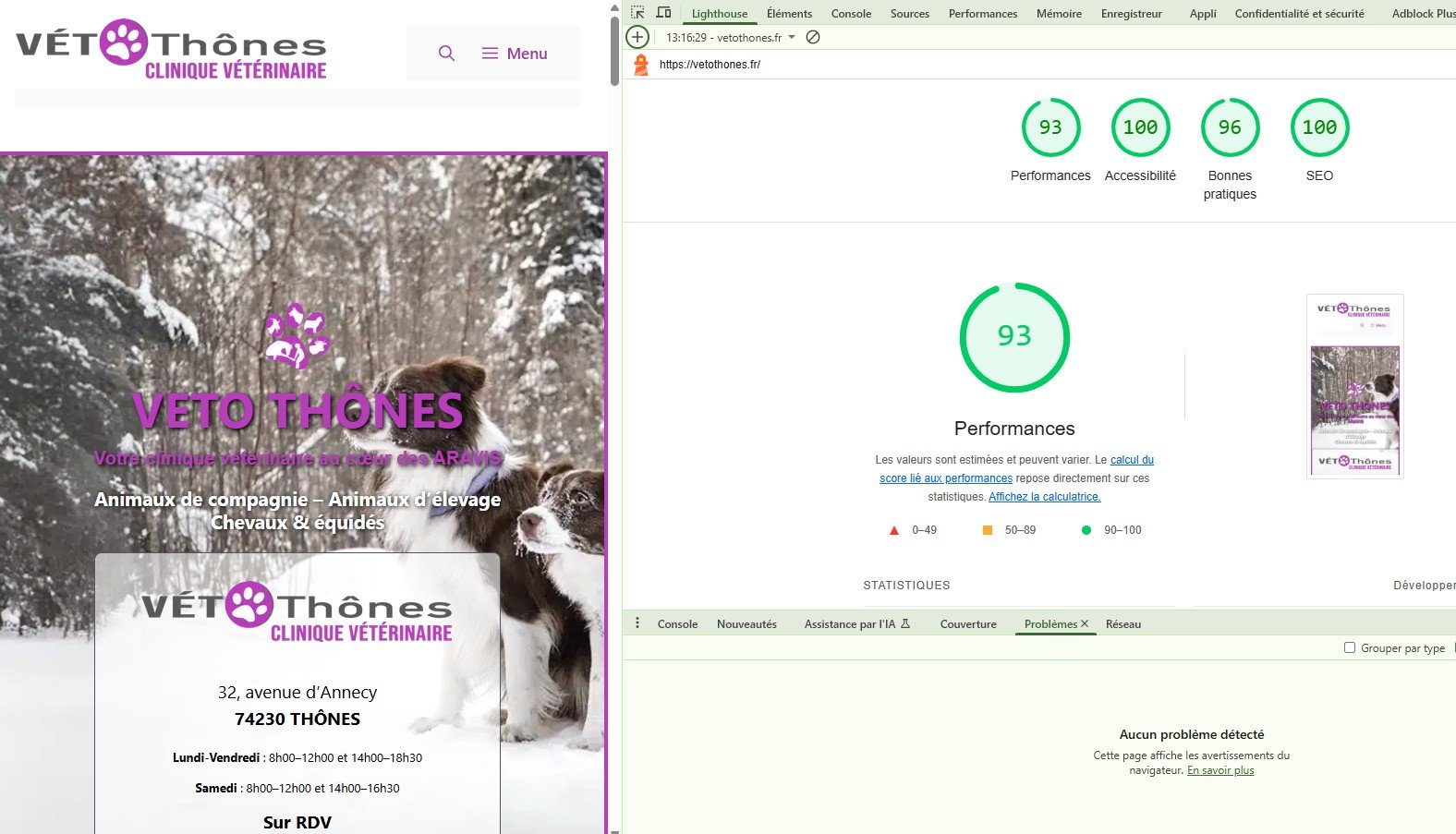The image size is (1456, 834).
Task: Open the Mémoire tab
Action: [x=1059, y=14]
